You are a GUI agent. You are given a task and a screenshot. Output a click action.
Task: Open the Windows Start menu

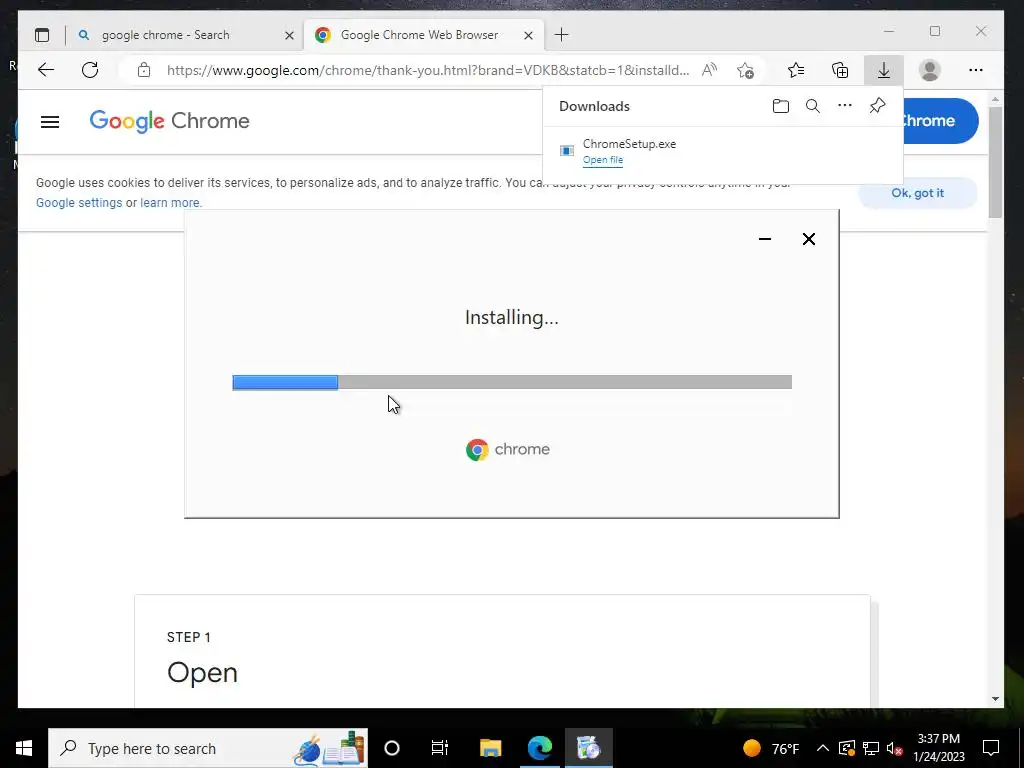coord(24,748)
